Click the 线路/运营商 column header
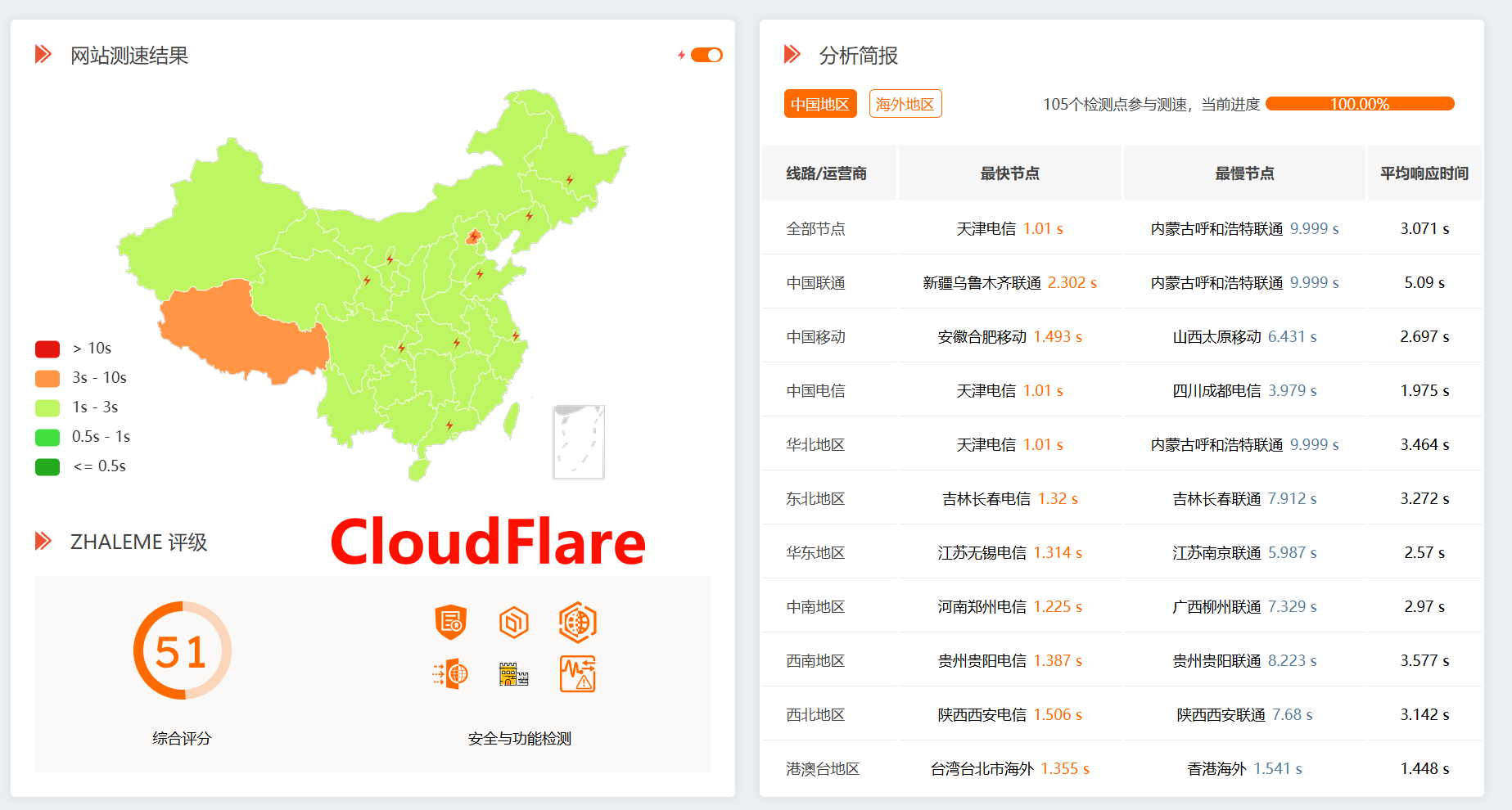 (827, 173)
